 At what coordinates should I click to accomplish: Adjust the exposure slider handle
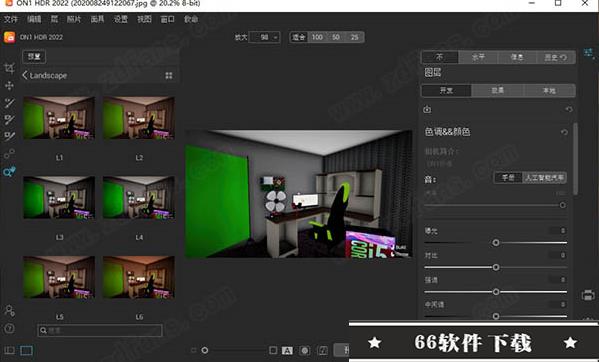click(x=496, y=242)
